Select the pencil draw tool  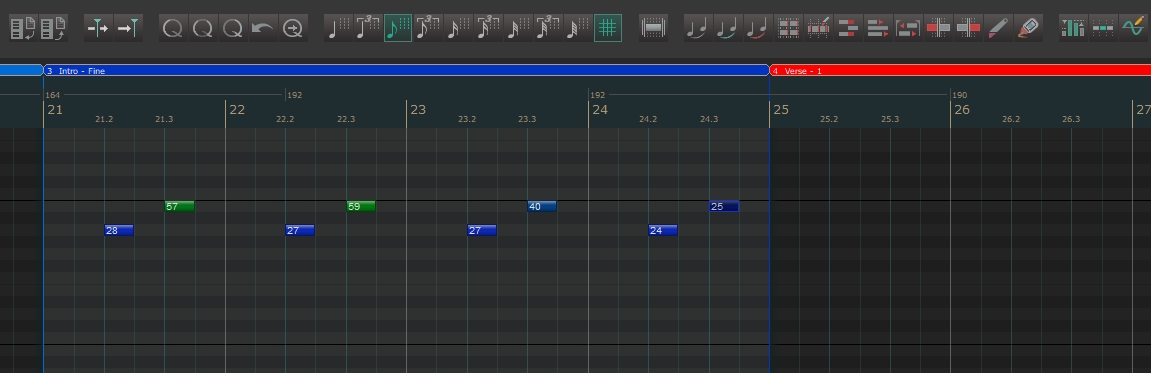(999, 29)
